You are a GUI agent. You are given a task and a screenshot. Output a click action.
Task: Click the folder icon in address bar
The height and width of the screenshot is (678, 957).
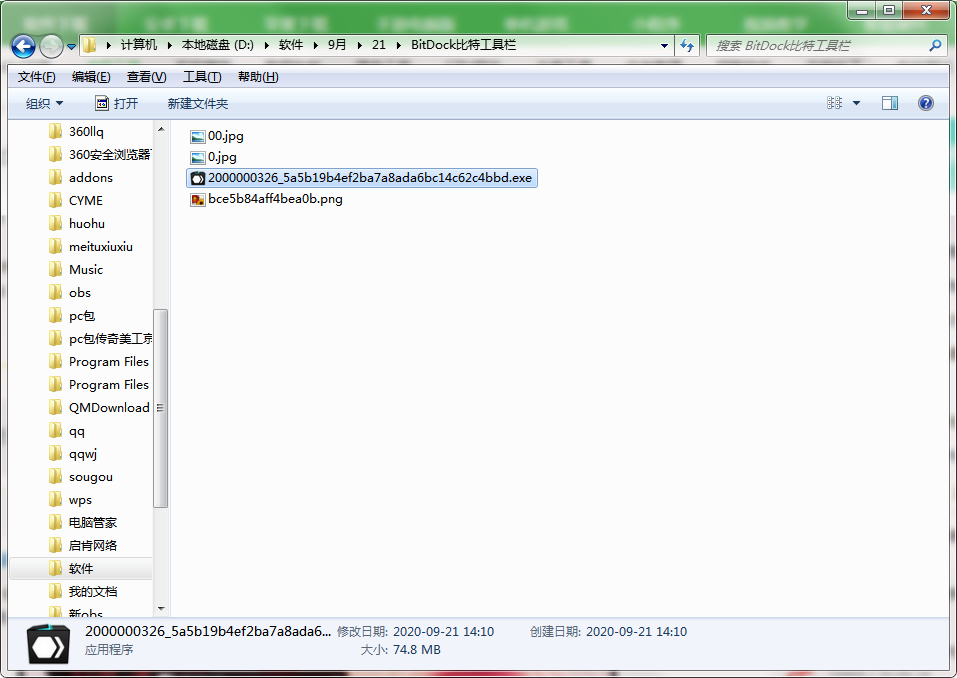90,45
